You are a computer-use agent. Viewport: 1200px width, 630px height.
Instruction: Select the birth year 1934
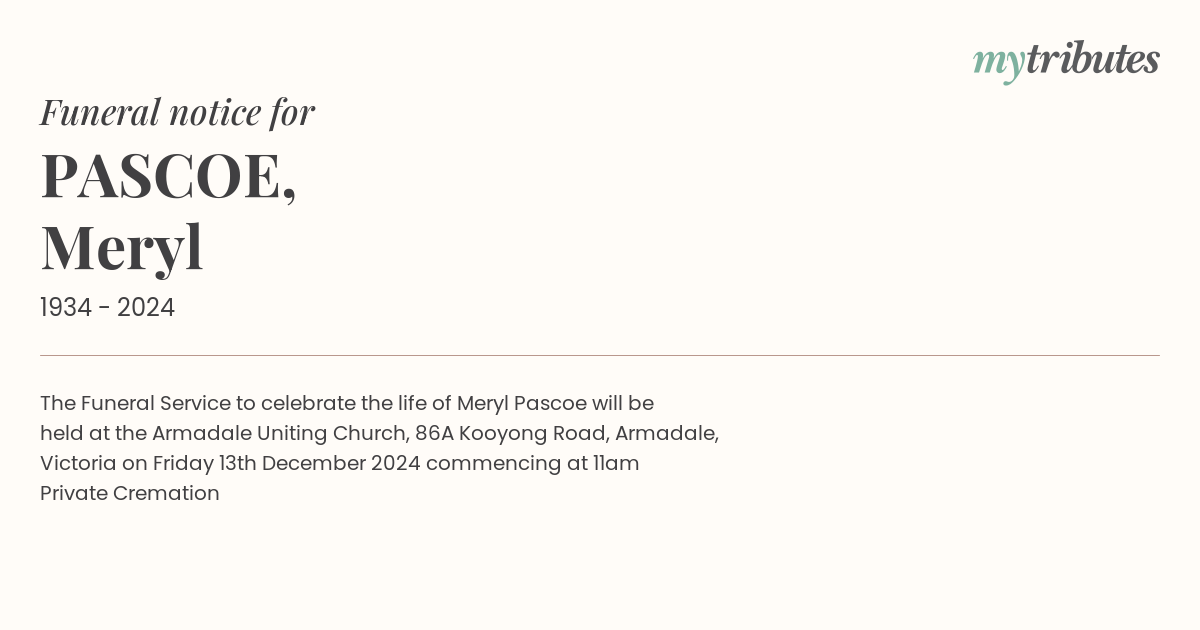click(x=66, y=308)
